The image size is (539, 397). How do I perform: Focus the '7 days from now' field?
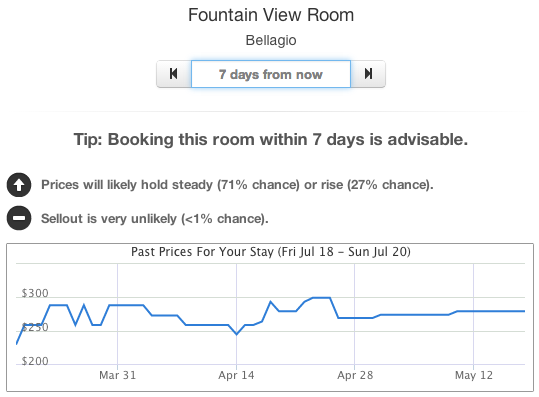271,74
